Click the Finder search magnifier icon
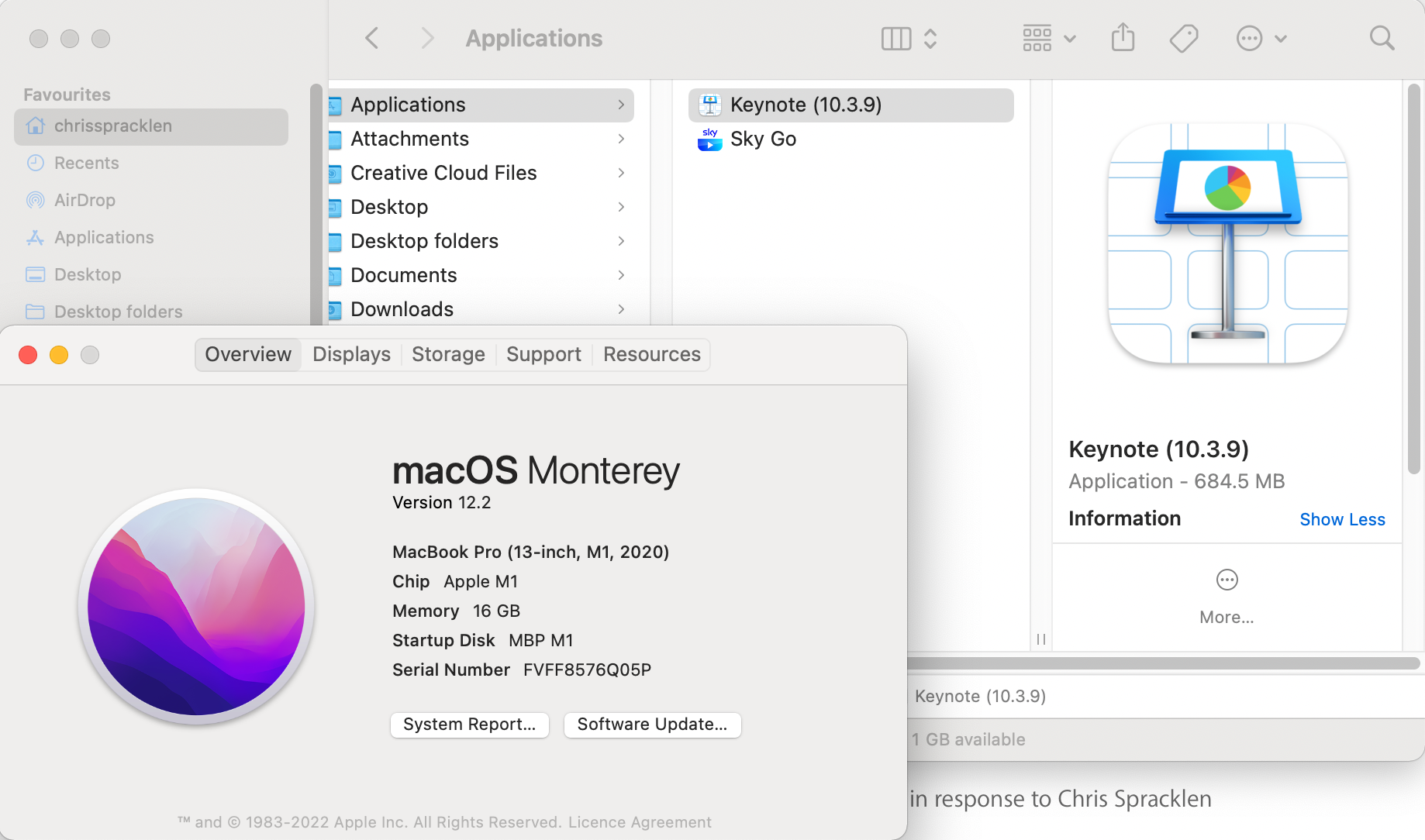Image resolution: width=1425 pixels, height=840 pixels. (1382, 38)
